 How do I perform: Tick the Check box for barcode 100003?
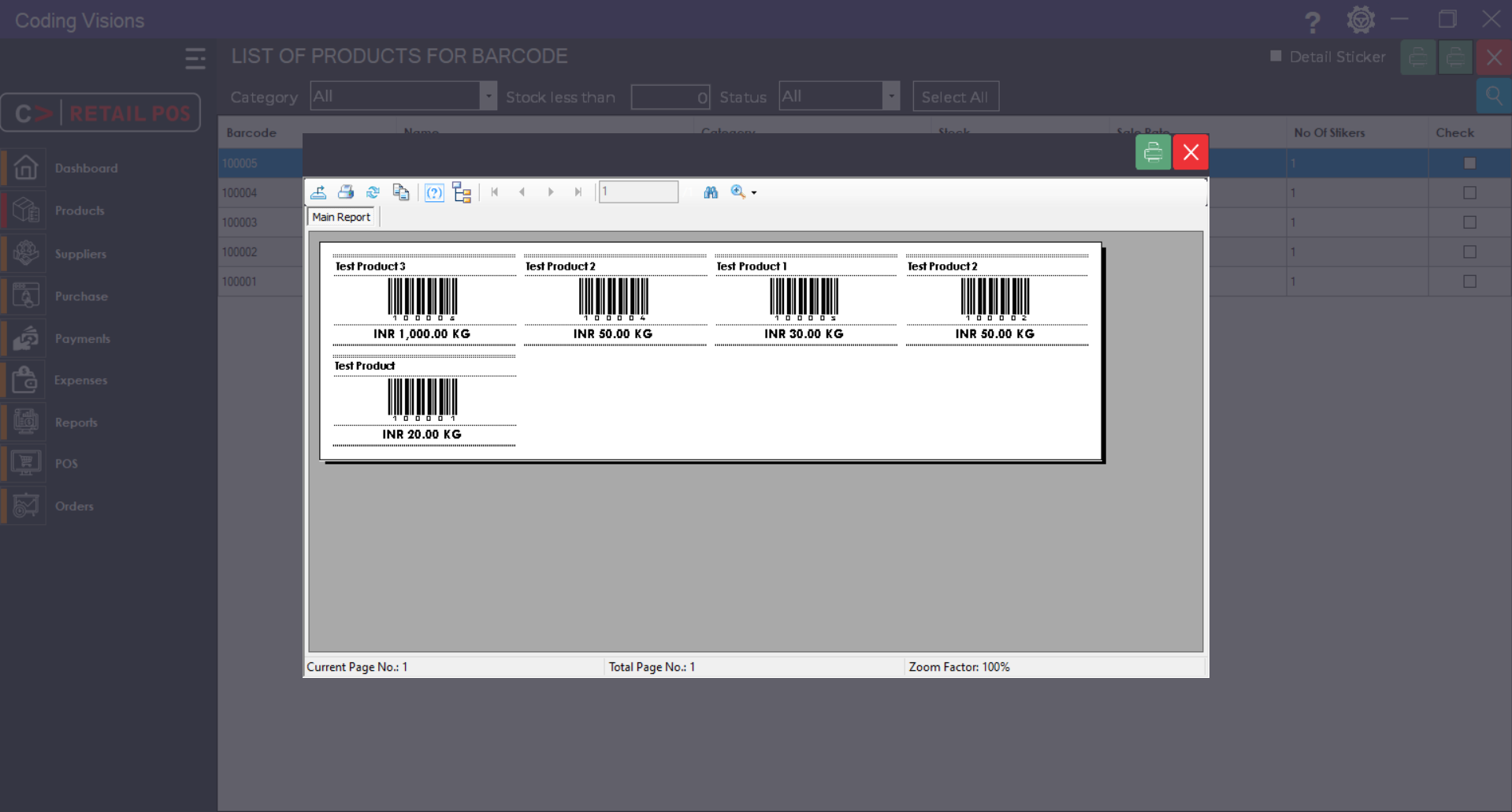1469,222
